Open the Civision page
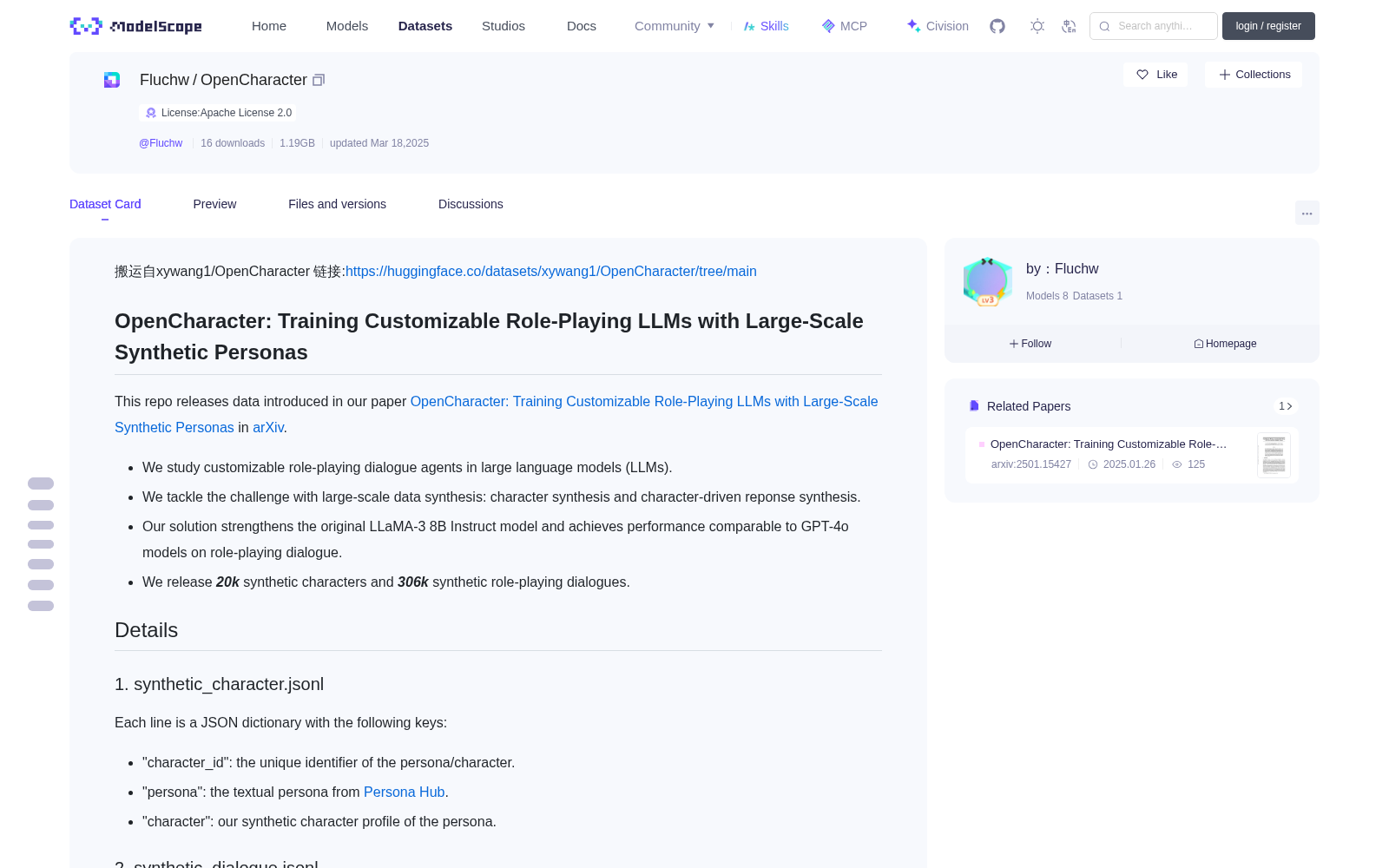 pyautogui.click(x=938, y=26)
